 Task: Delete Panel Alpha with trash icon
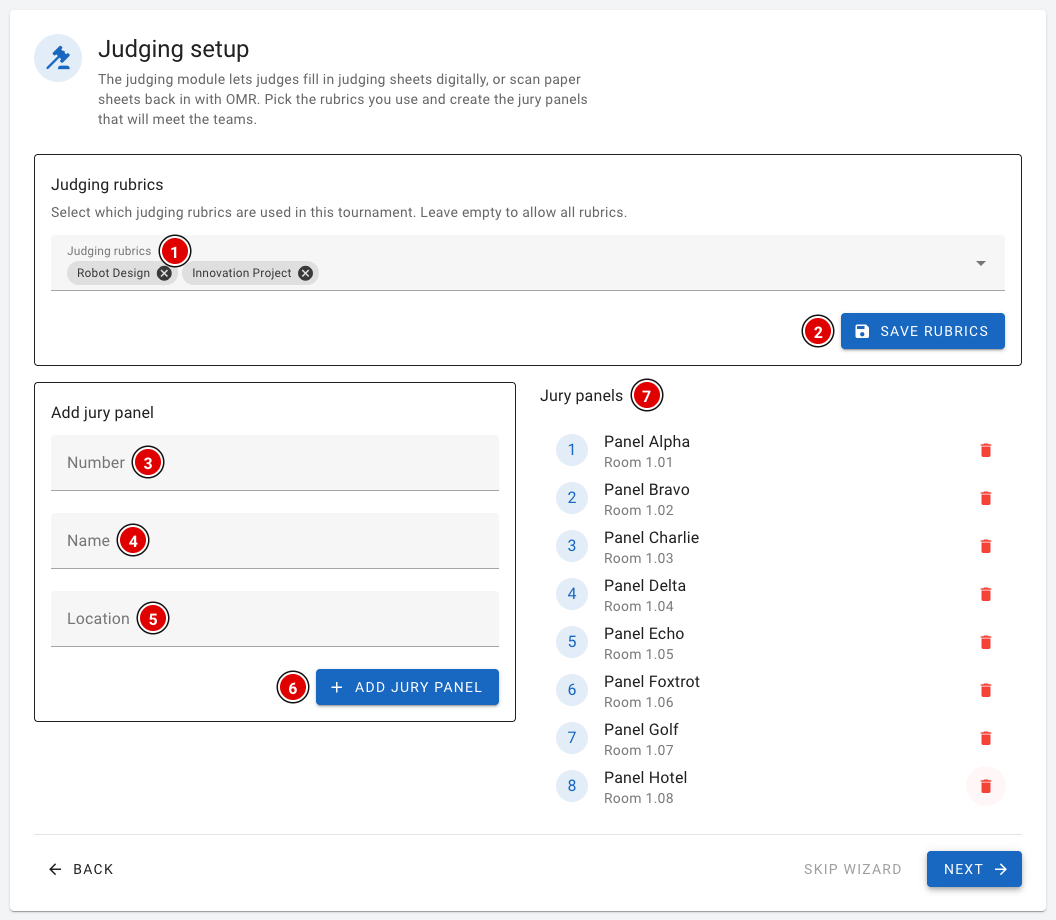[x=985, y=451]
